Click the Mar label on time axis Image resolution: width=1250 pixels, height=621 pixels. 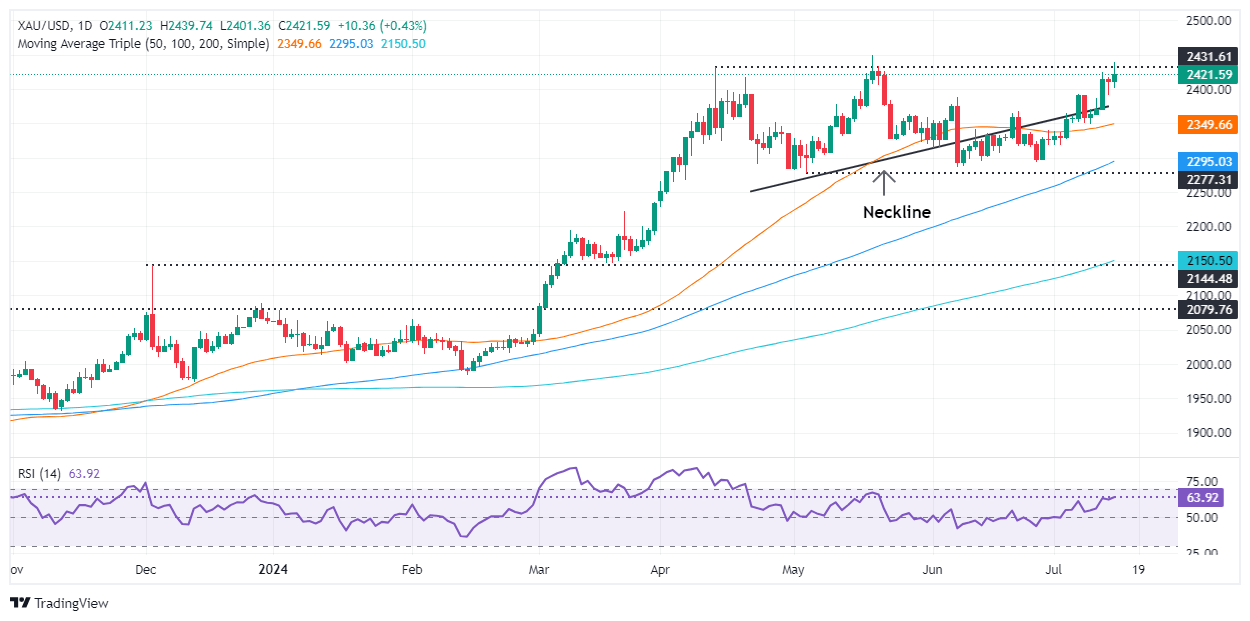pos(538,570)
